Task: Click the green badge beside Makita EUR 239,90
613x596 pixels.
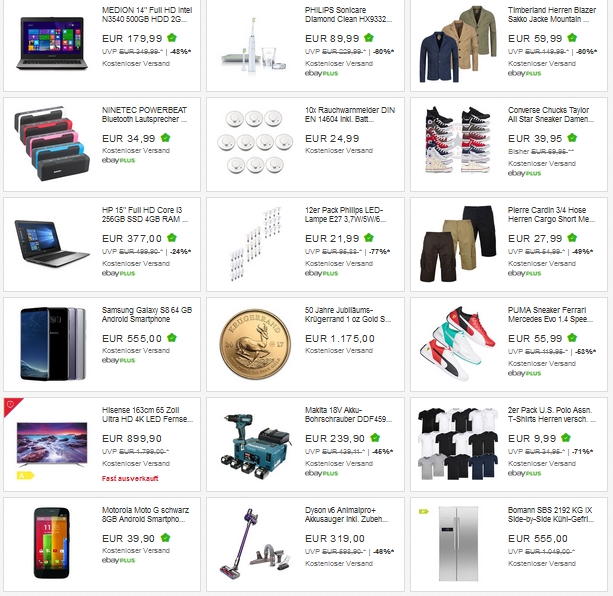Action: (x=375, y=438)
